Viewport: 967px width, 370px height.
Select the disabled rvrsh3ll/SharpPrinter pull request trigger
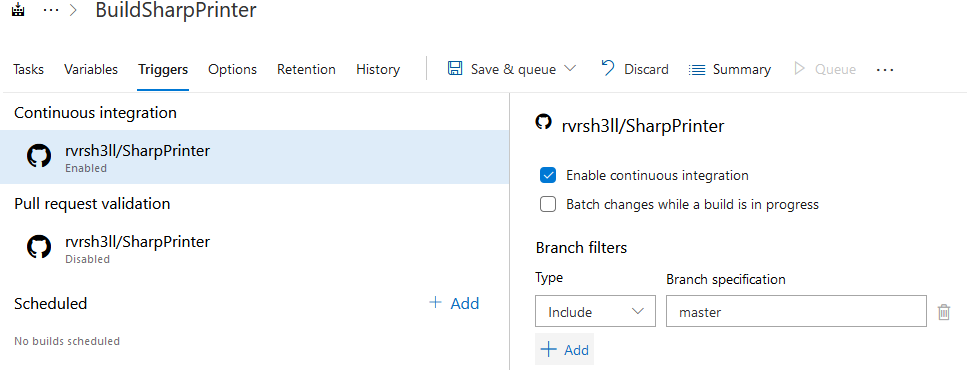[254, 248]
